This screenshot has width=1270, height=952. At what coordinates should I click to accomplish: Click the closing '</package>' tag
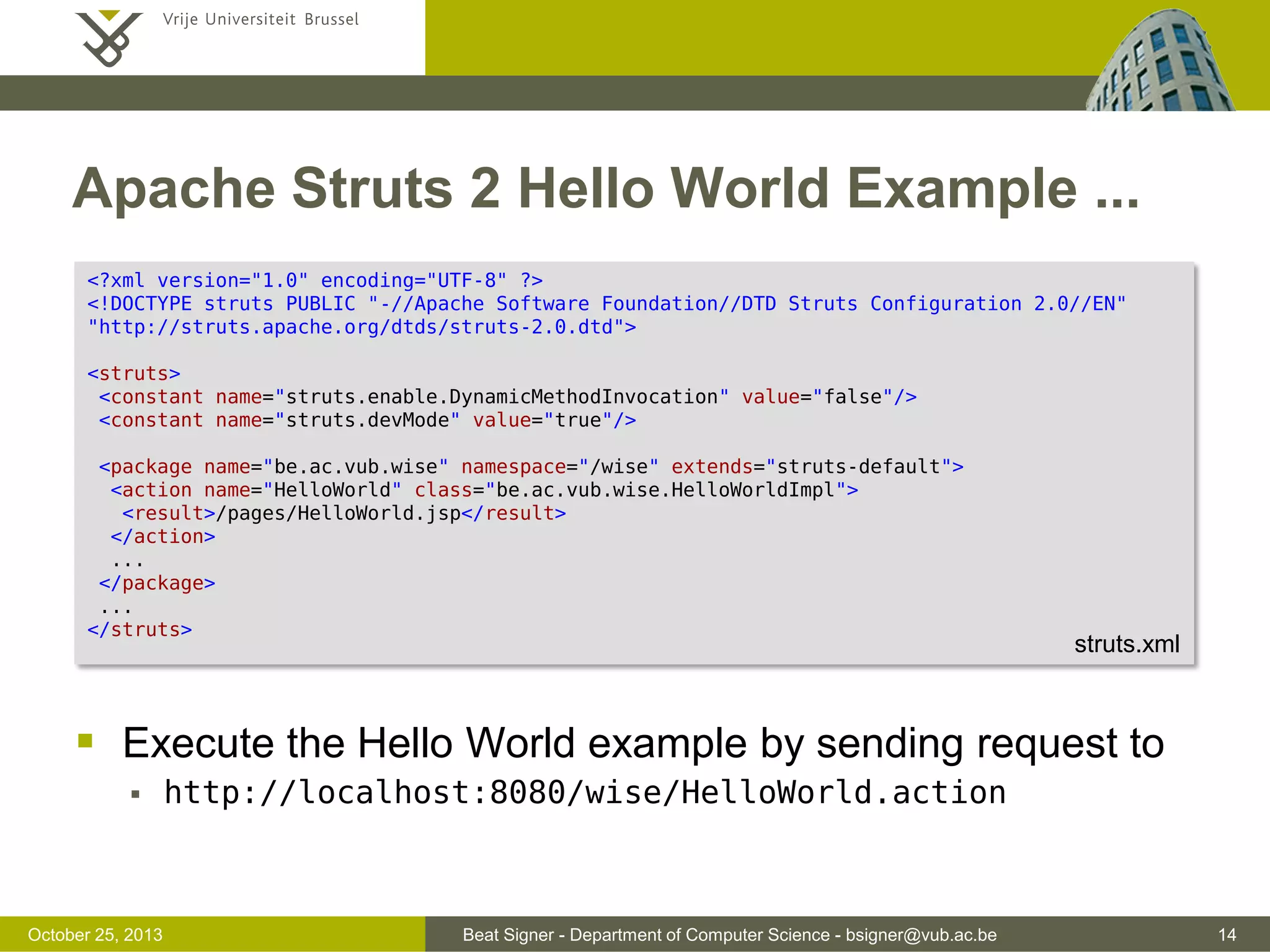point(157,583)
